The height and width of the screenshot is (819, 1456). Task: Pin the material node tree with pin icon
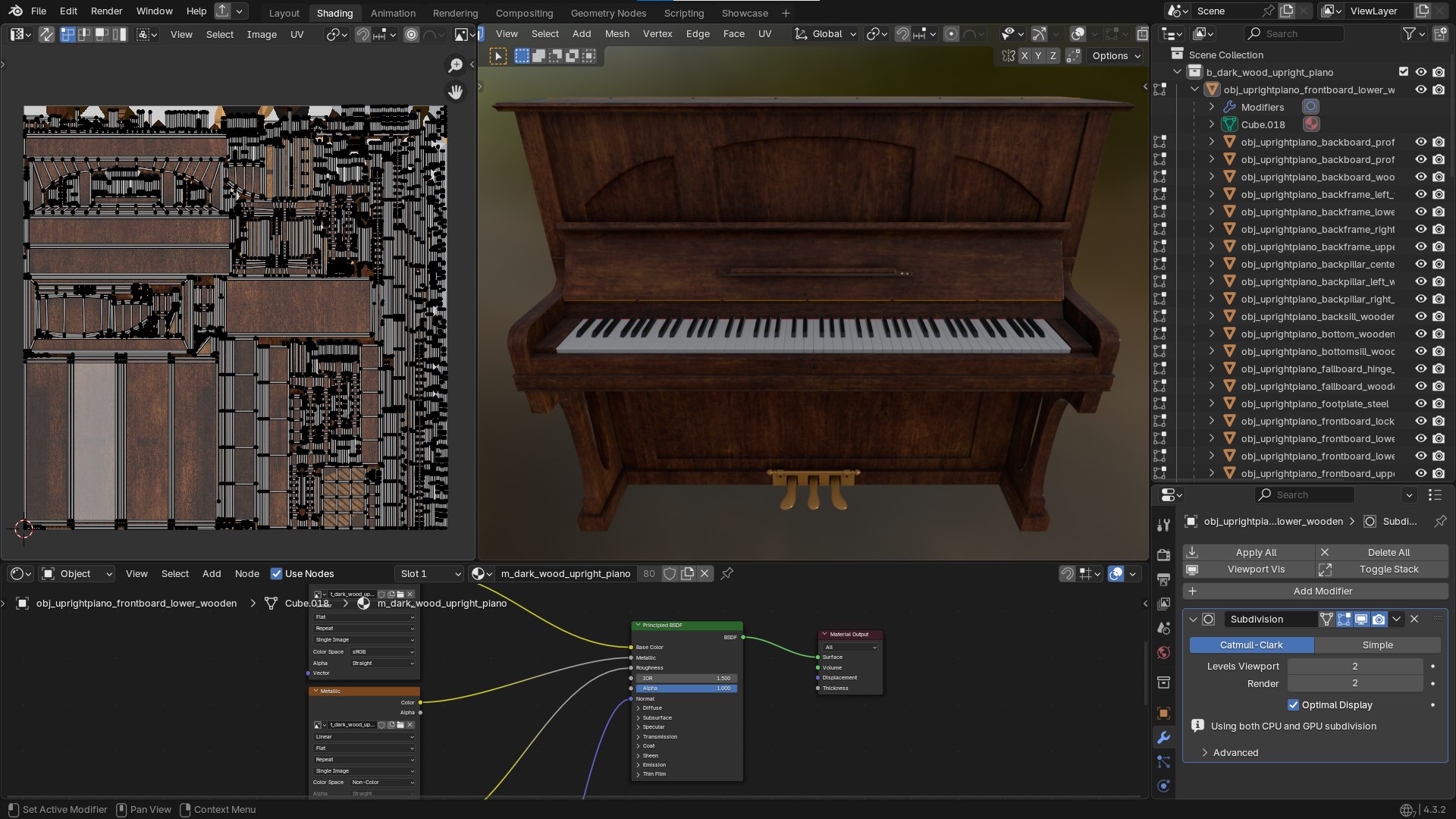[x=726, y=573]
